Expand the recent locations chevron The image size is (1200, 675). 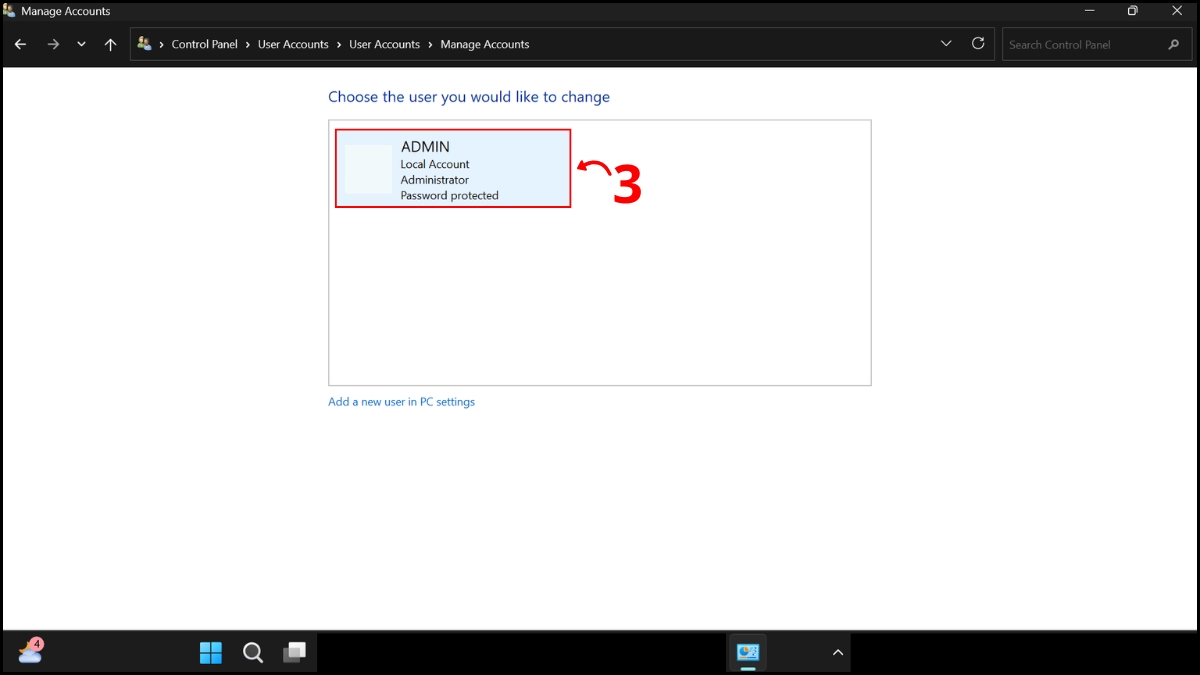pyautogui.click(x=81, y=44)
